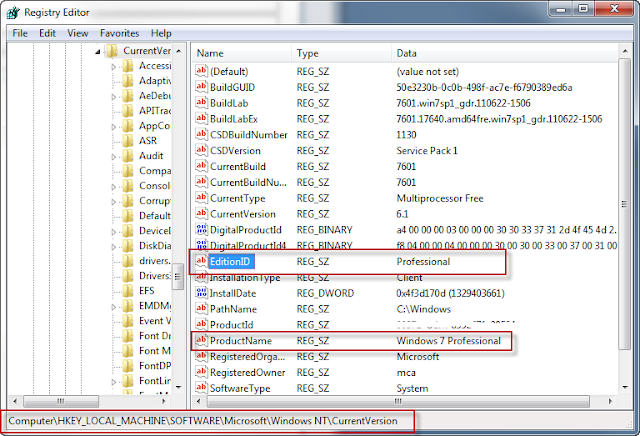Viewport: 640px width, 436px height.
Task: Click the Name column header
Action: pos(242,53)
